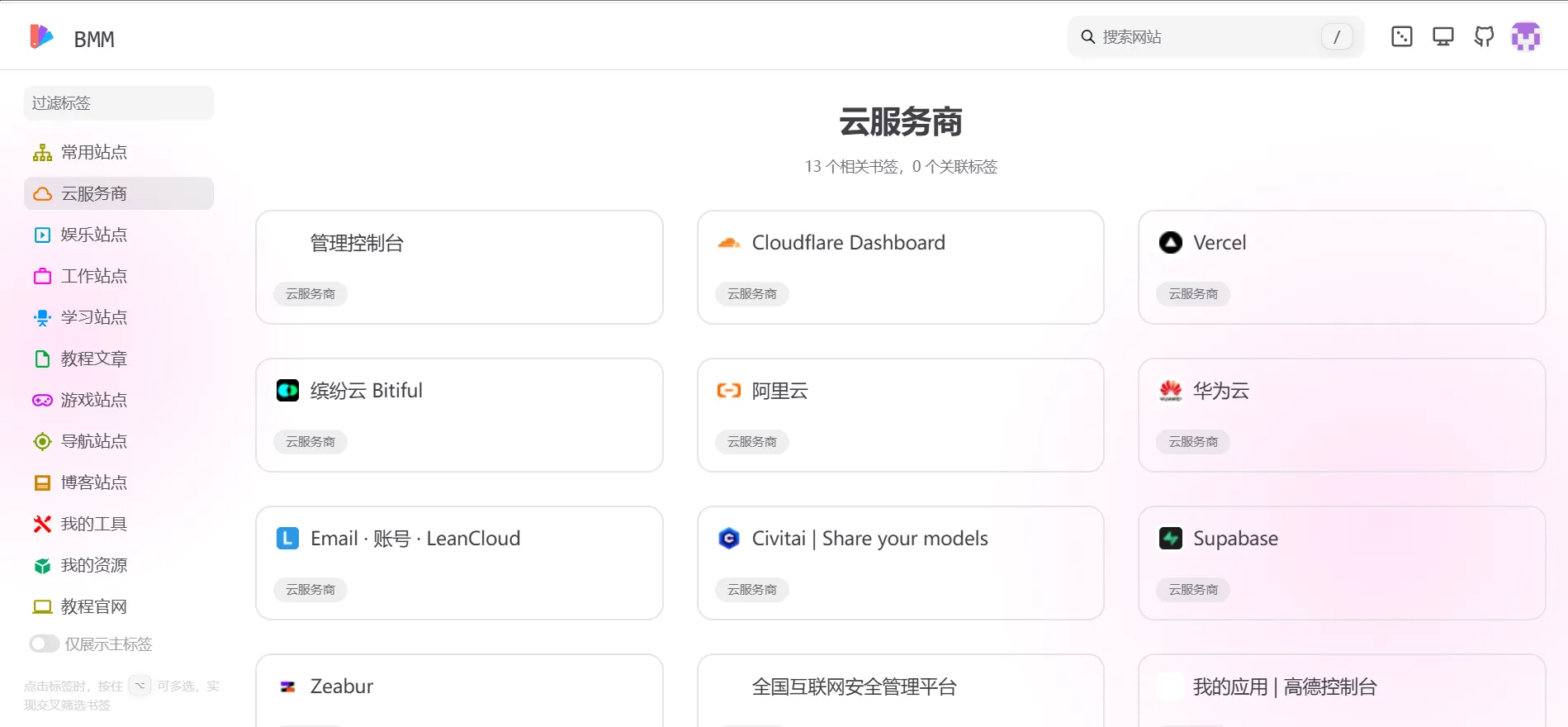Click the 娱乐站点 play icon
1568x727 pixels.
(x=42, y=235)
